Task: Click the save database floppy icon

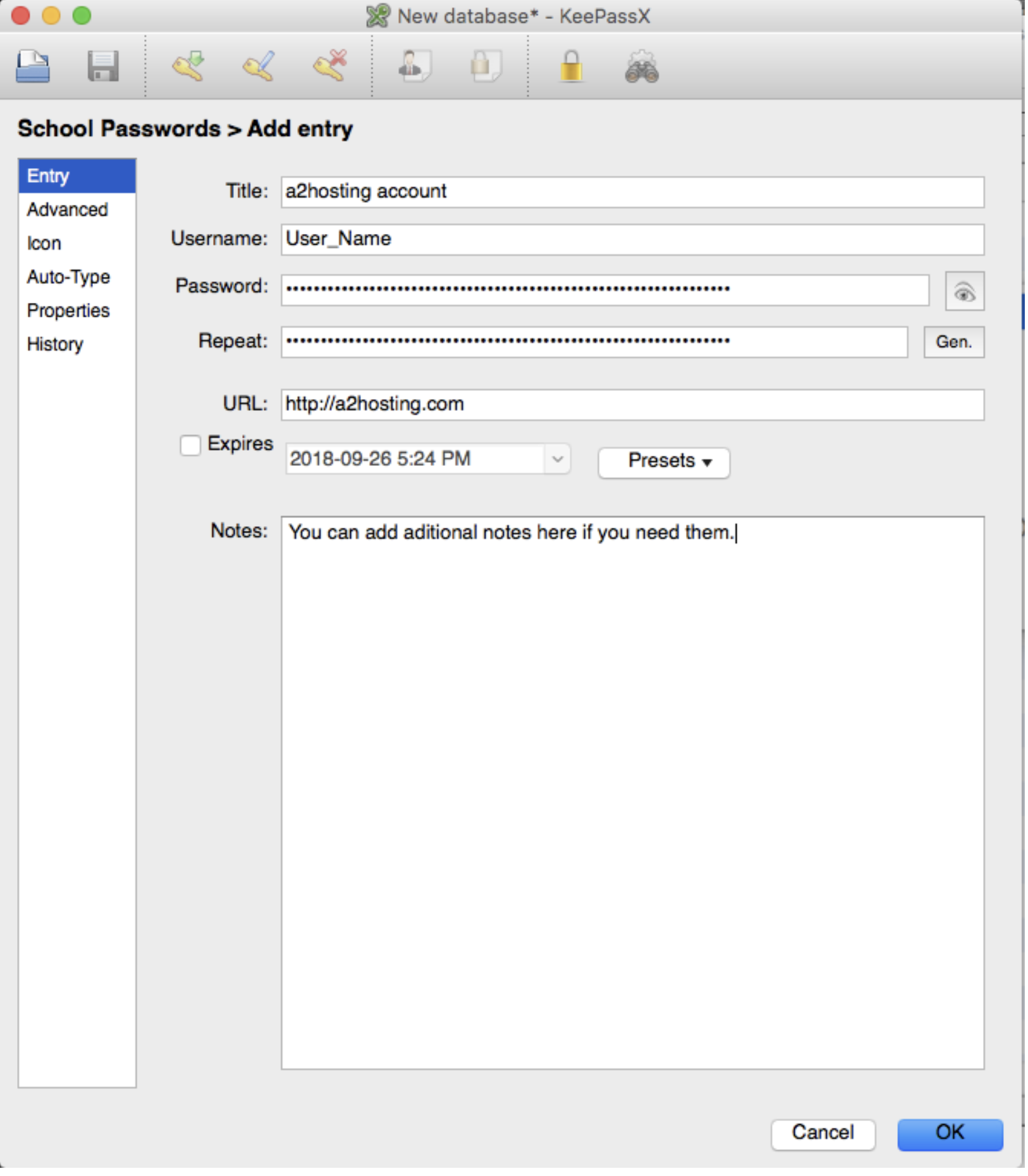Action: (102, 66)
